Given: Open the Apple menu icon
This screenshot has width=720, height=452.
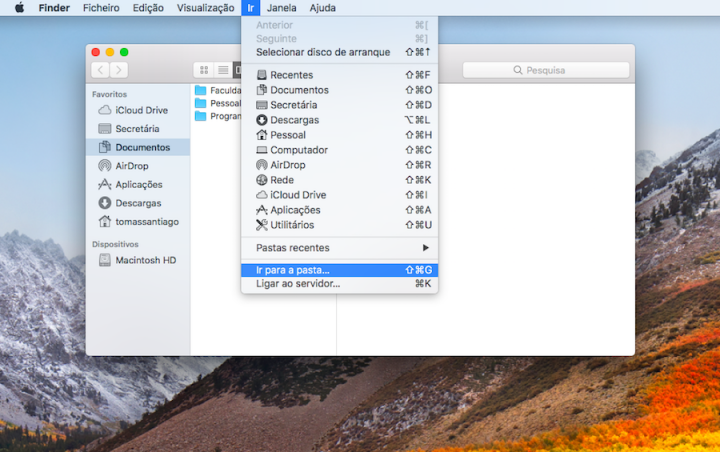Looking at the screenshot, I should point(18,8).
